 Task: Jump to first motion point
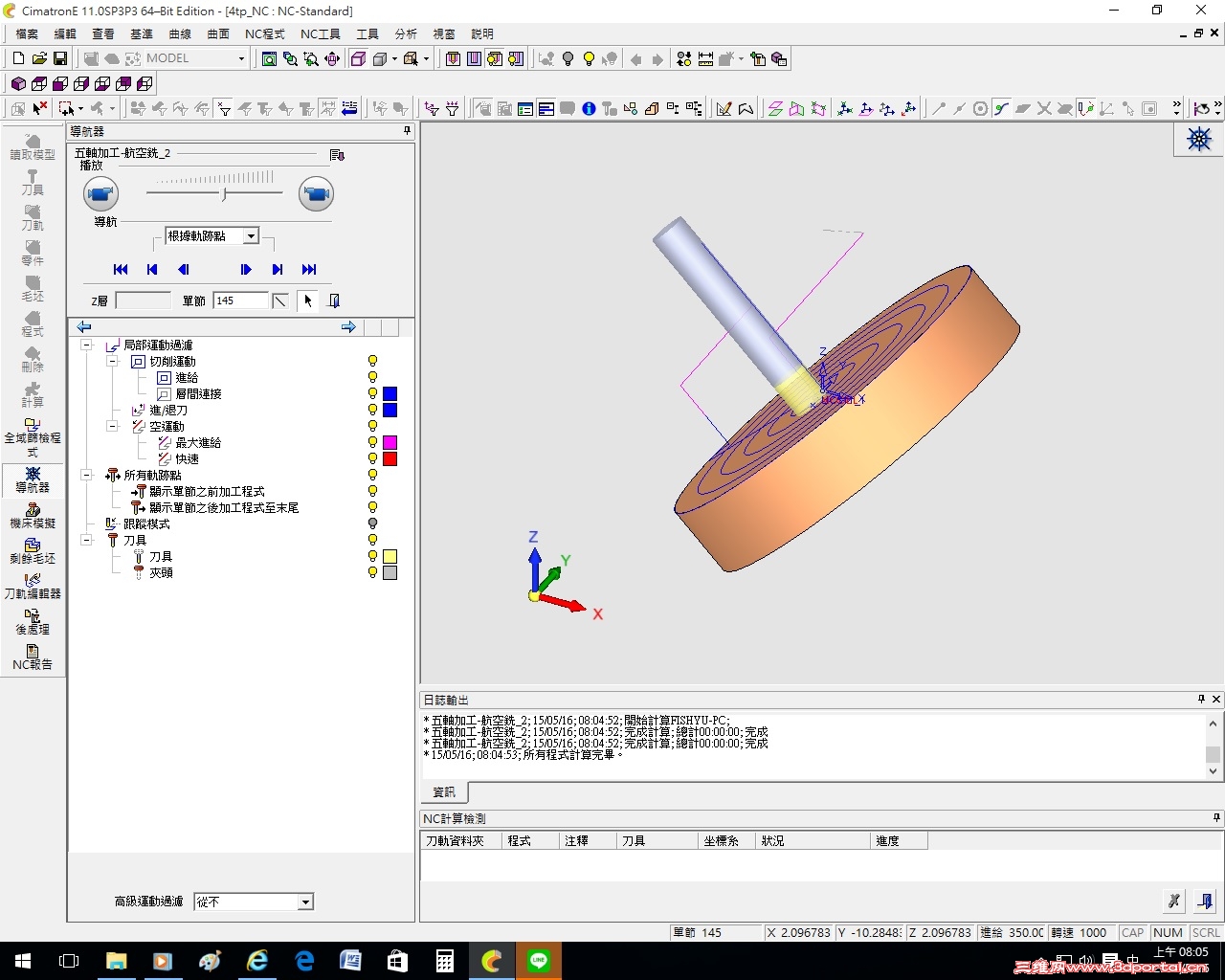(x=121, y=270)
